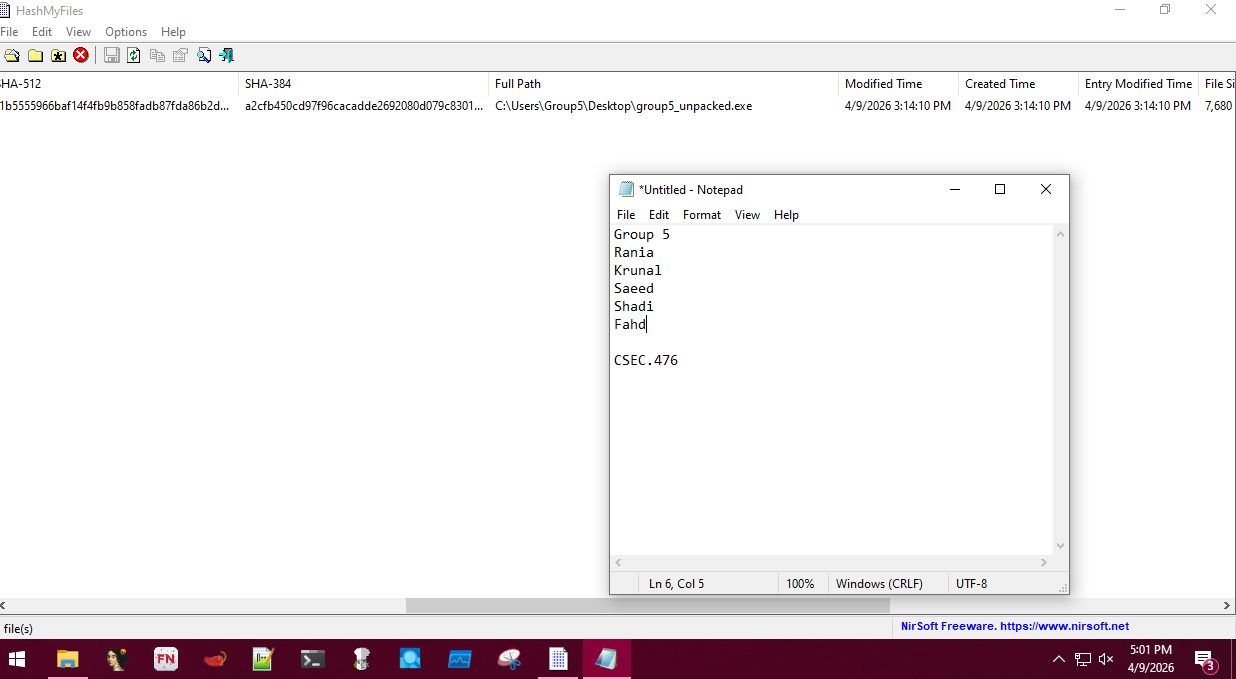Click '100%' zoom in Notepad status bar
The height and width of the screenshot is (679, 1236).
pos(800,584)
